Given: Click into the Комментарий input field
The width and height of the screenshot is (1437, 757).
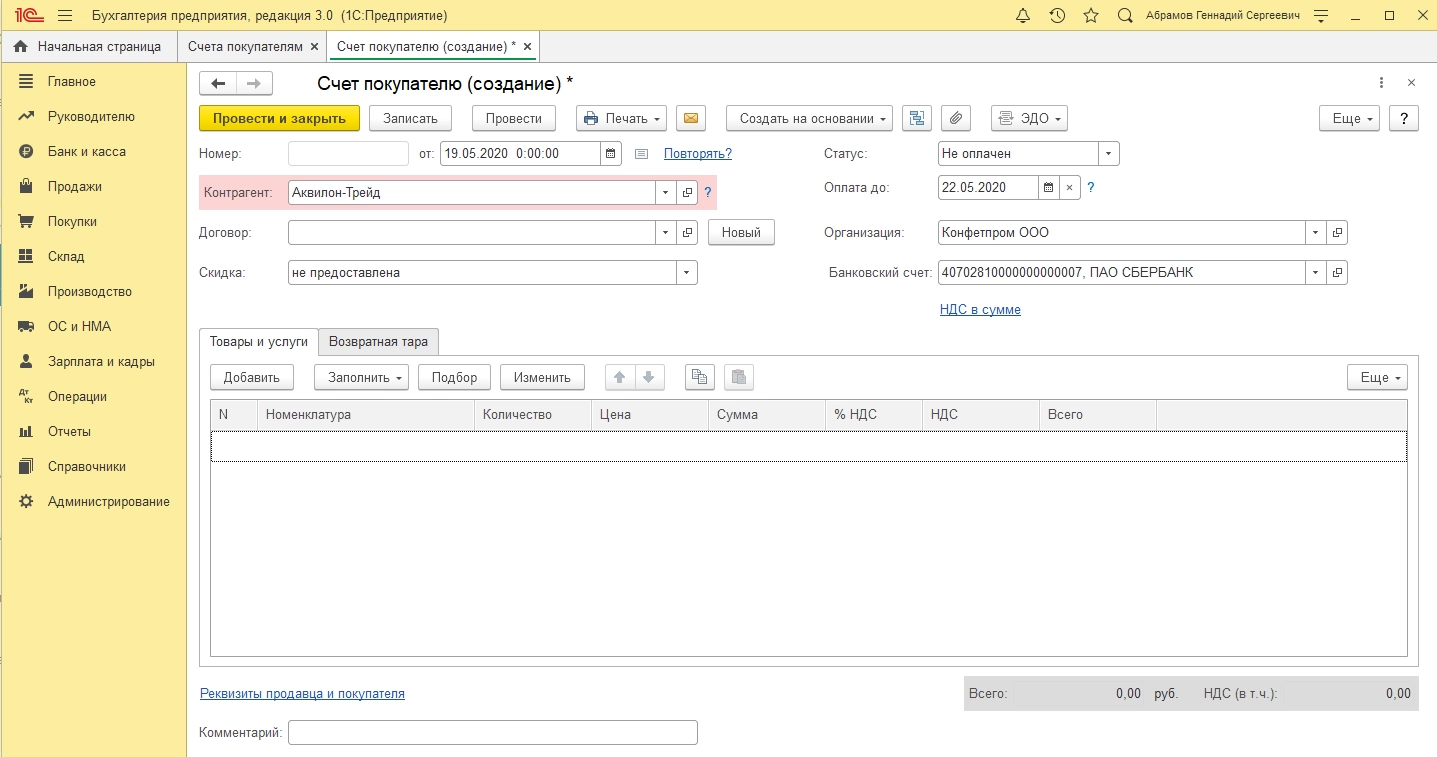Looking at the screenshot, I should (492, 733).
